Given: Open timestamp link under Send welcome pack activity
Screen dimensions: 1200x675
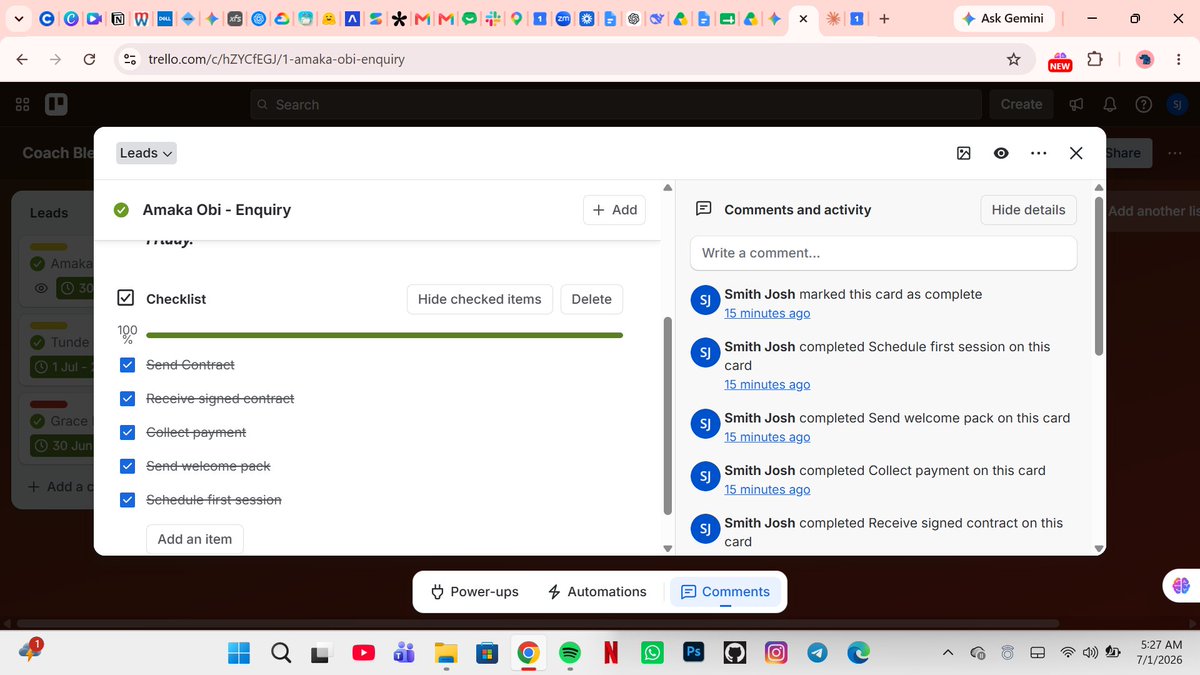Looking at the screenshot, I should (767, 437).
